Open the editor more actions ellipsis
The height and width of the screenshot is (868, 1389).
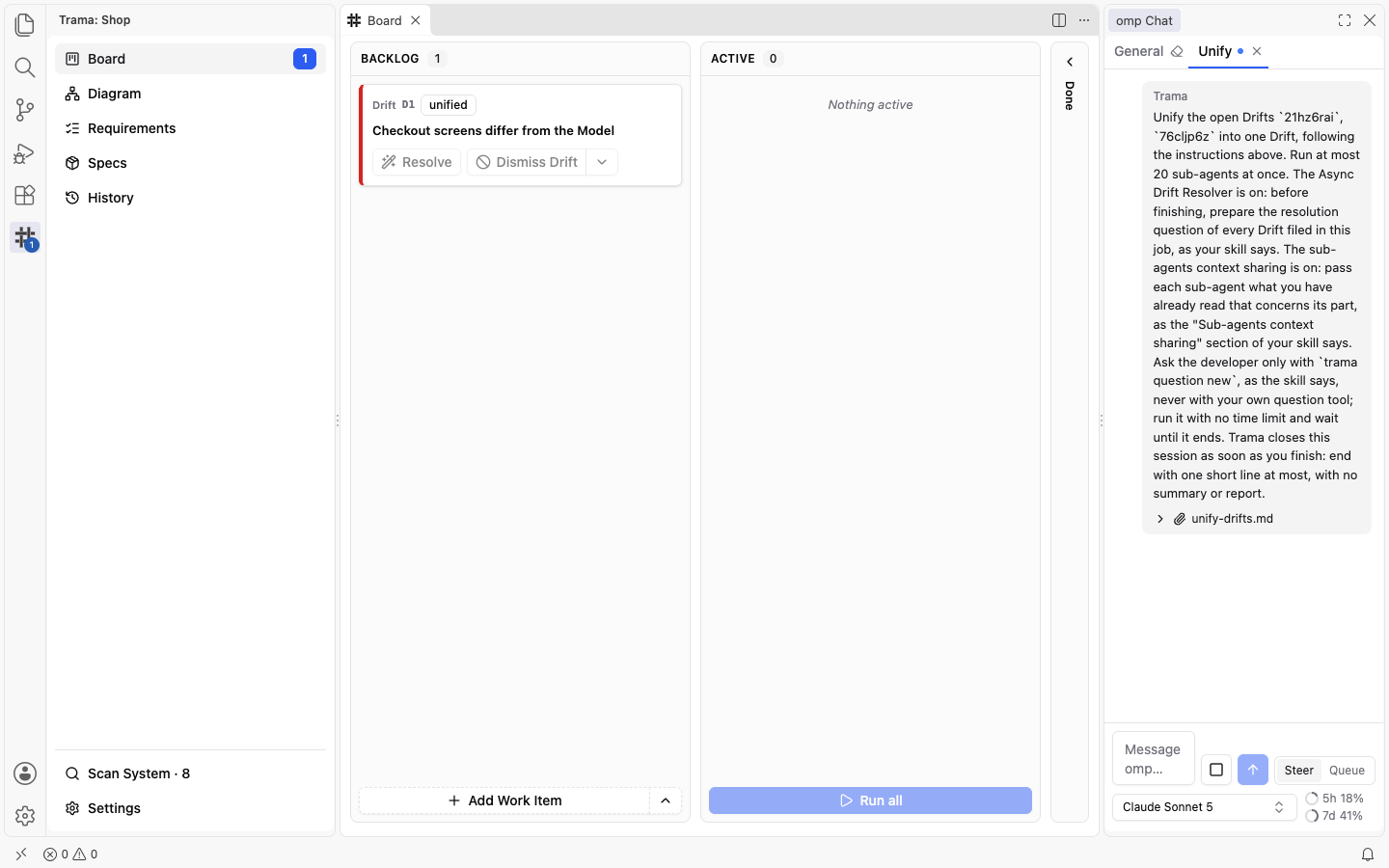[1084, 20]
